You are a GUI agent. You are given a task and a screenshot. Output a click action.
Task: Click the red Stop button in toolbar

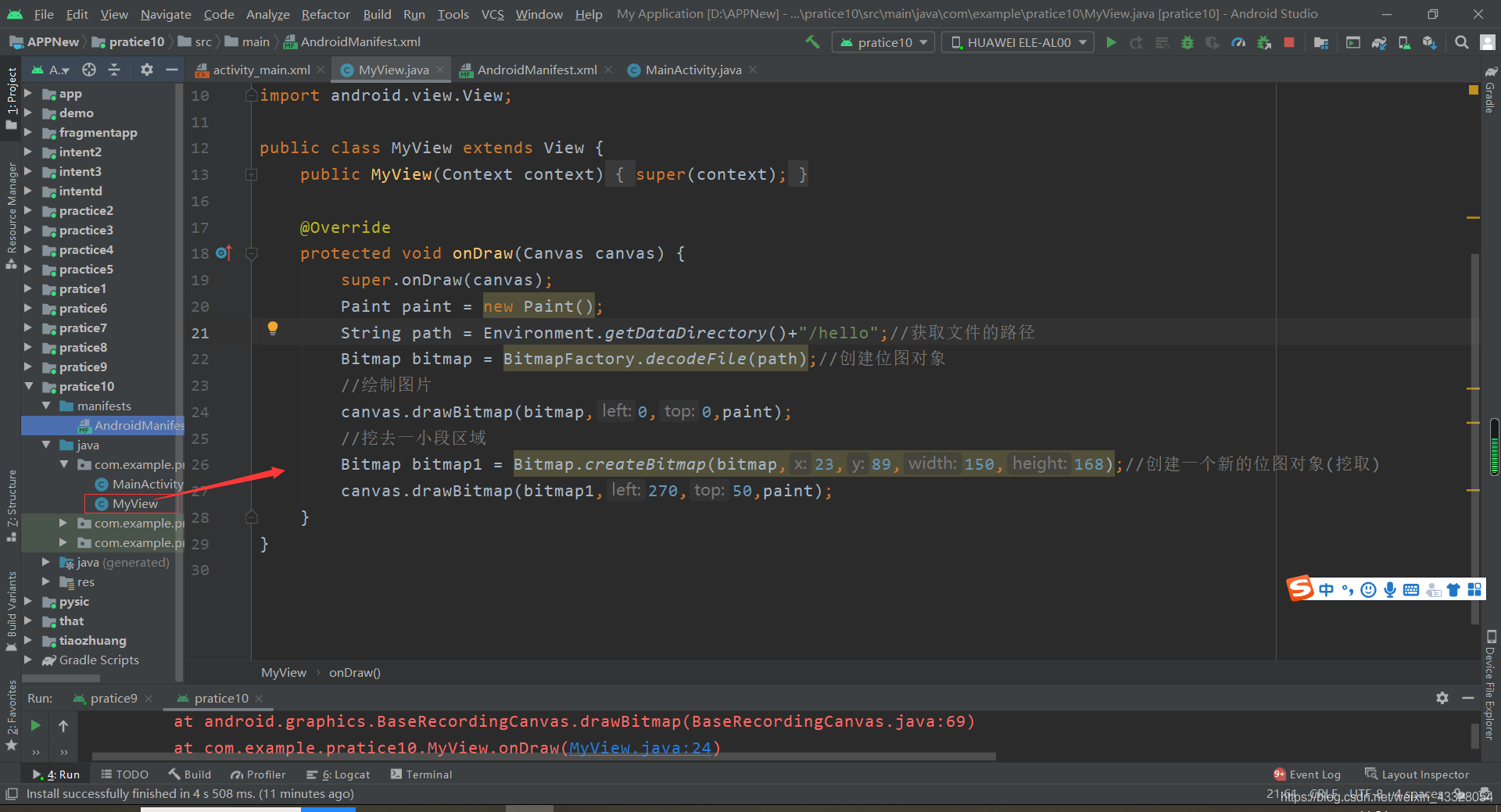(1289, 42)
